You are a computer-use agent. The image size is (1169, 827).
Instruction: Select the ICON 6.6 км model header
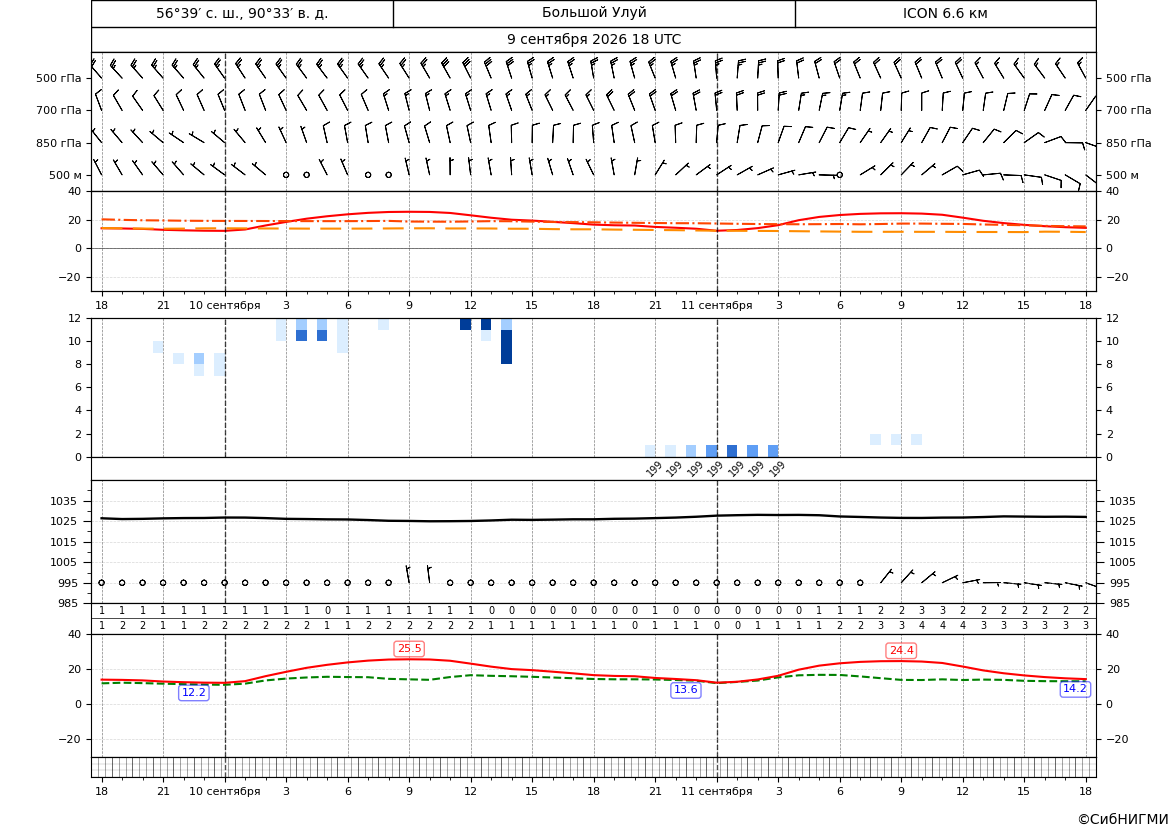(x=945, y=13)
